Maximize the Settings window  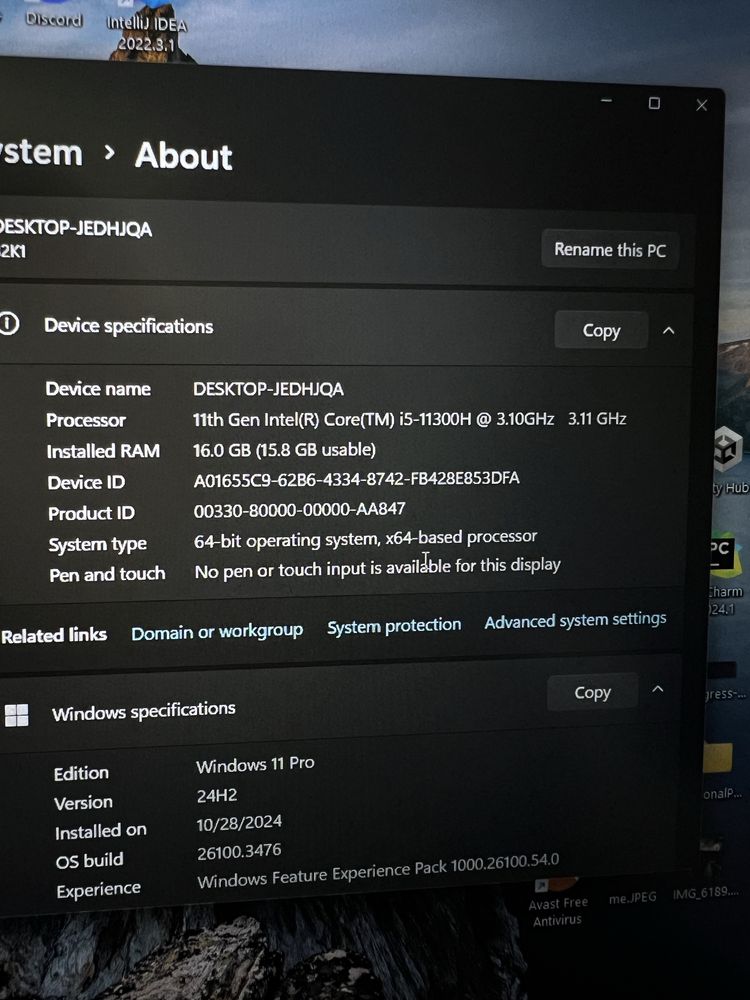(x=654, y=103)
